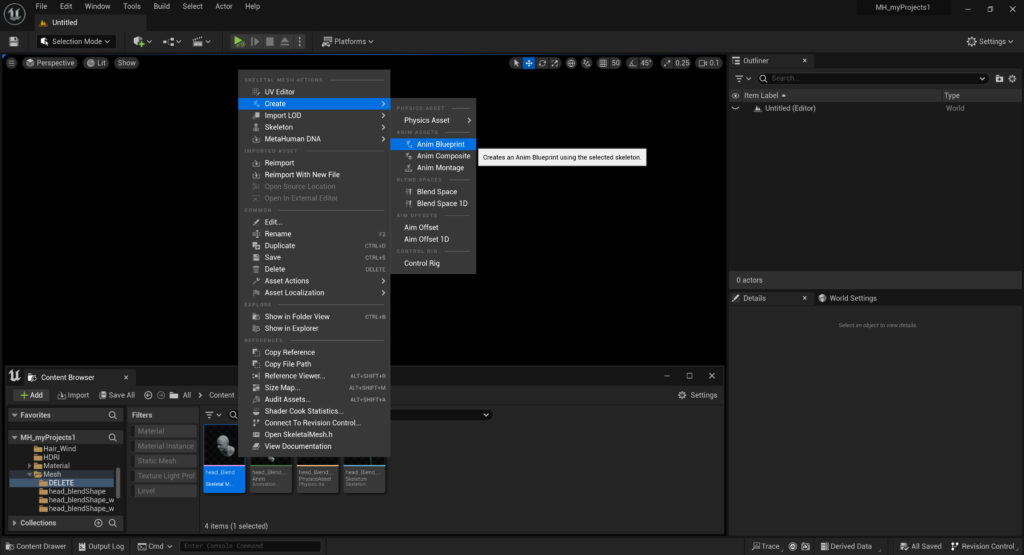The image size is (1024, 555).
Task: Open camera speed setting in viewport
Action: tap(709, 63)
